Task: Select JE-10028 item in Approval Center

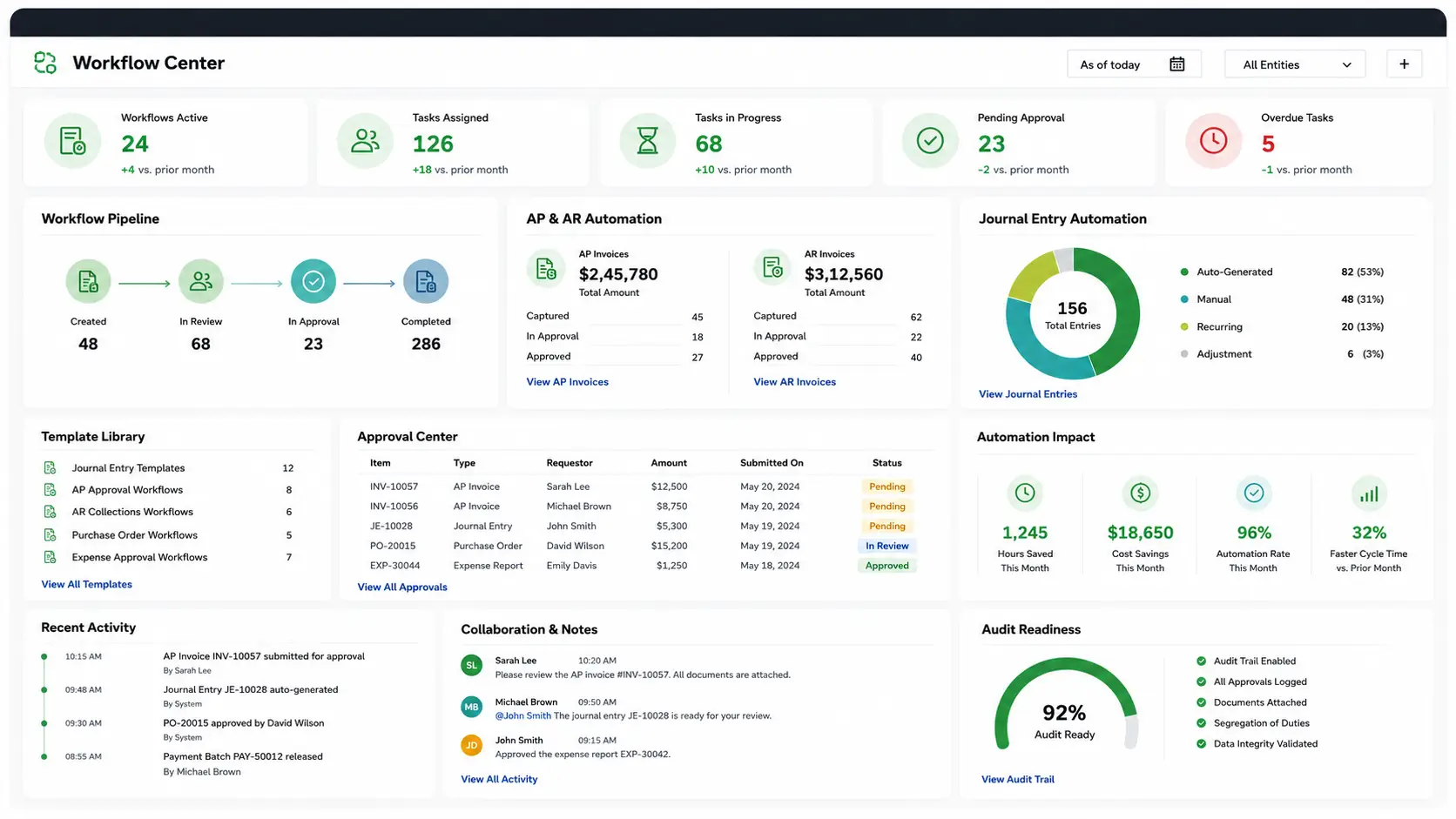Action: [x=391, y=527]
